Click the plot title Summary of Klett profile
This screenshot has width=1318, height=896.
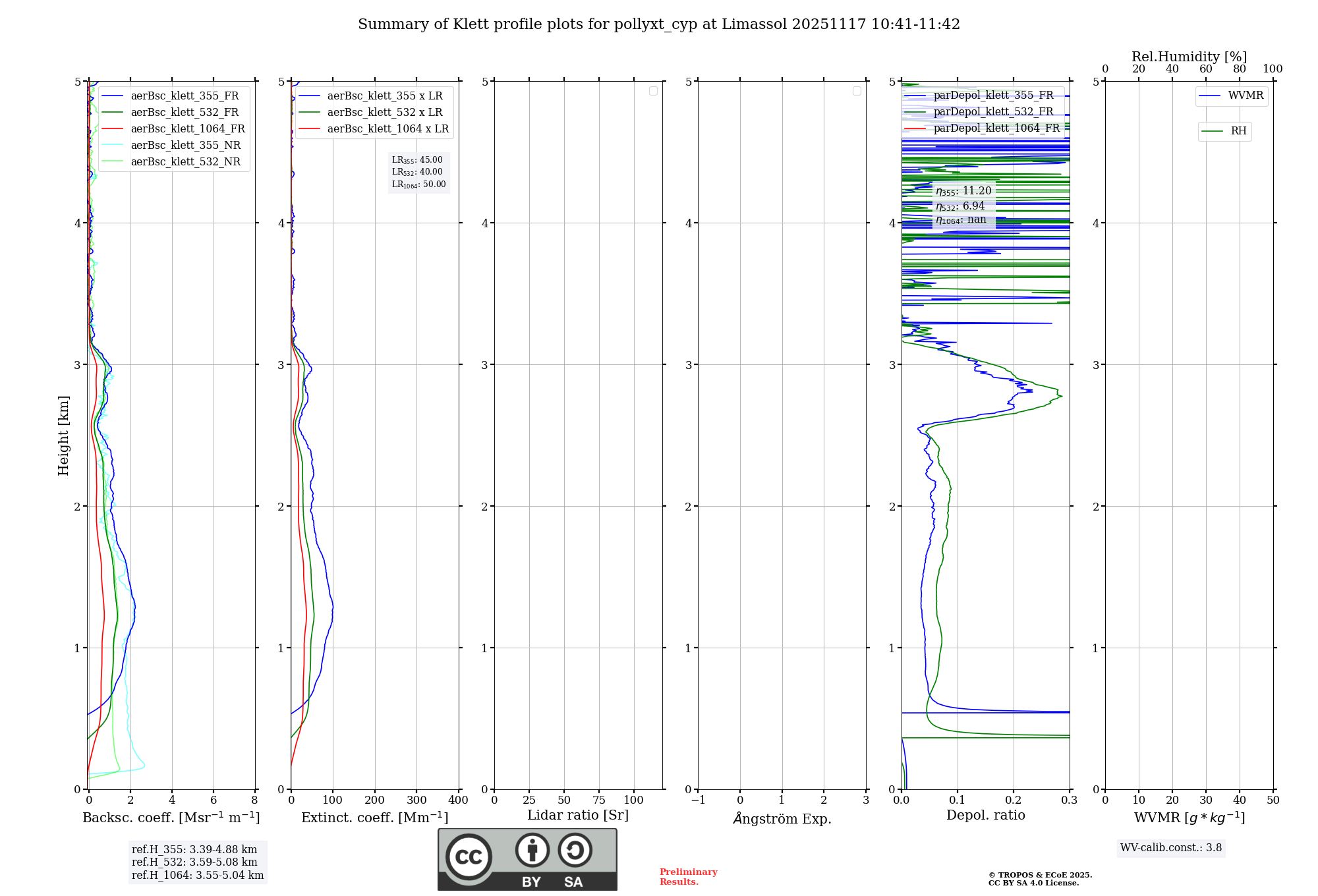coord(659,24)
